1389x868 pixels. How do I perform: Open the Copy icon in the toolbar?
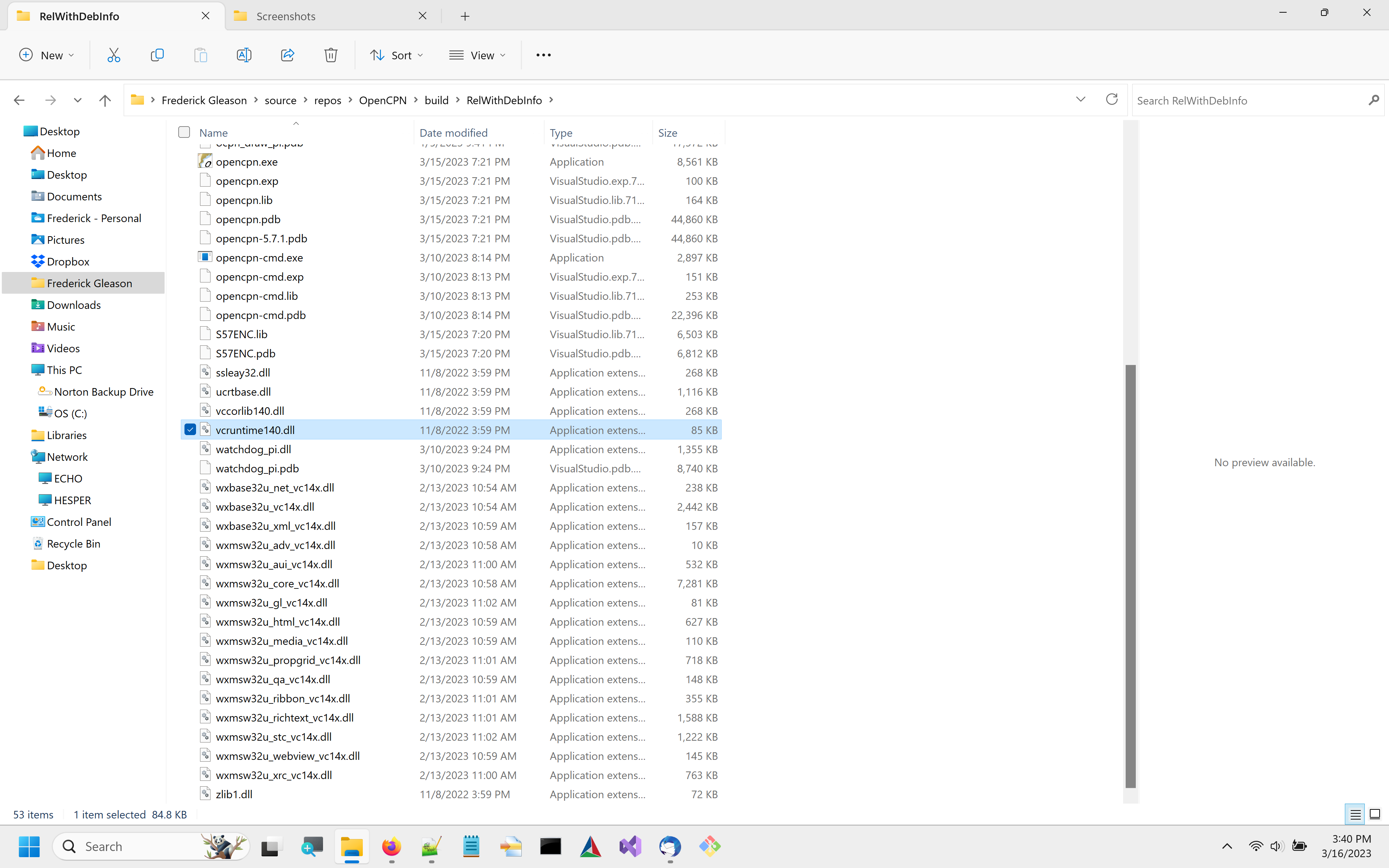tap(157, 55)
